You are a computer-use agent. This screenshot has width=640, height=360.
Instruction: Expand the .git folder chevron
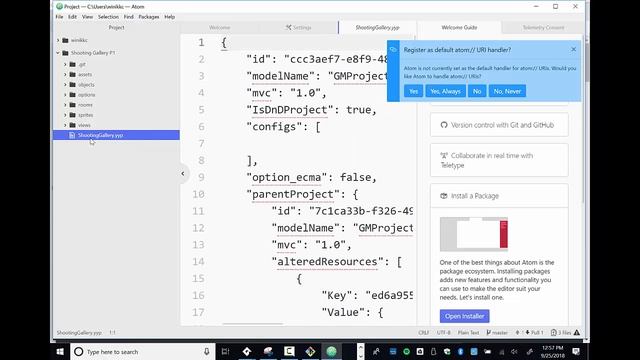(65, 64)
